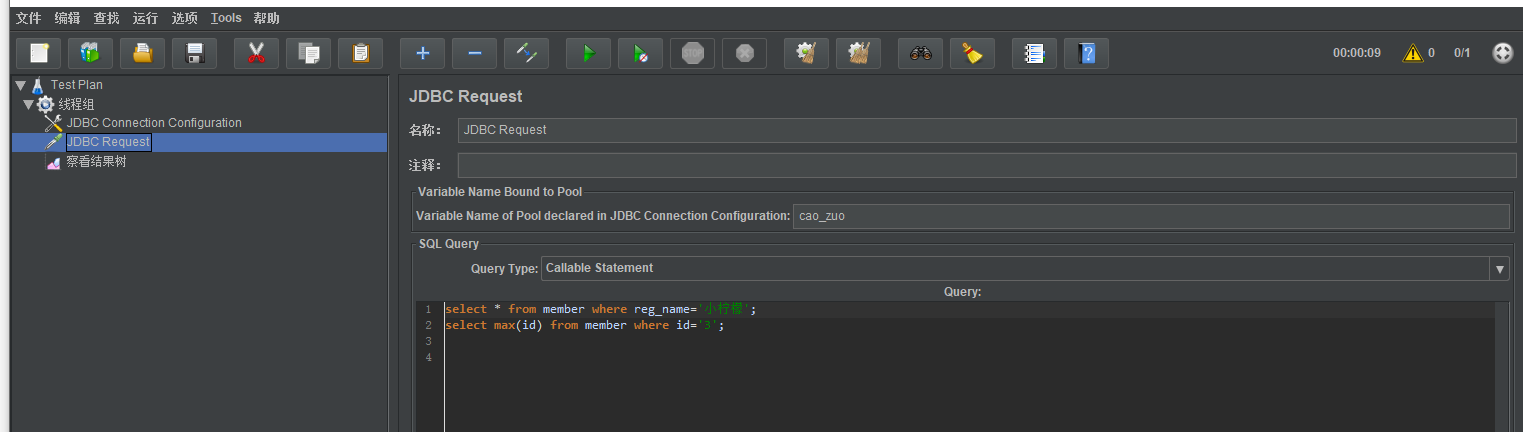Click the Save floppy disk icon
Screen dimensions: 1523x432
pyautogui.click(x=195, y=54)
